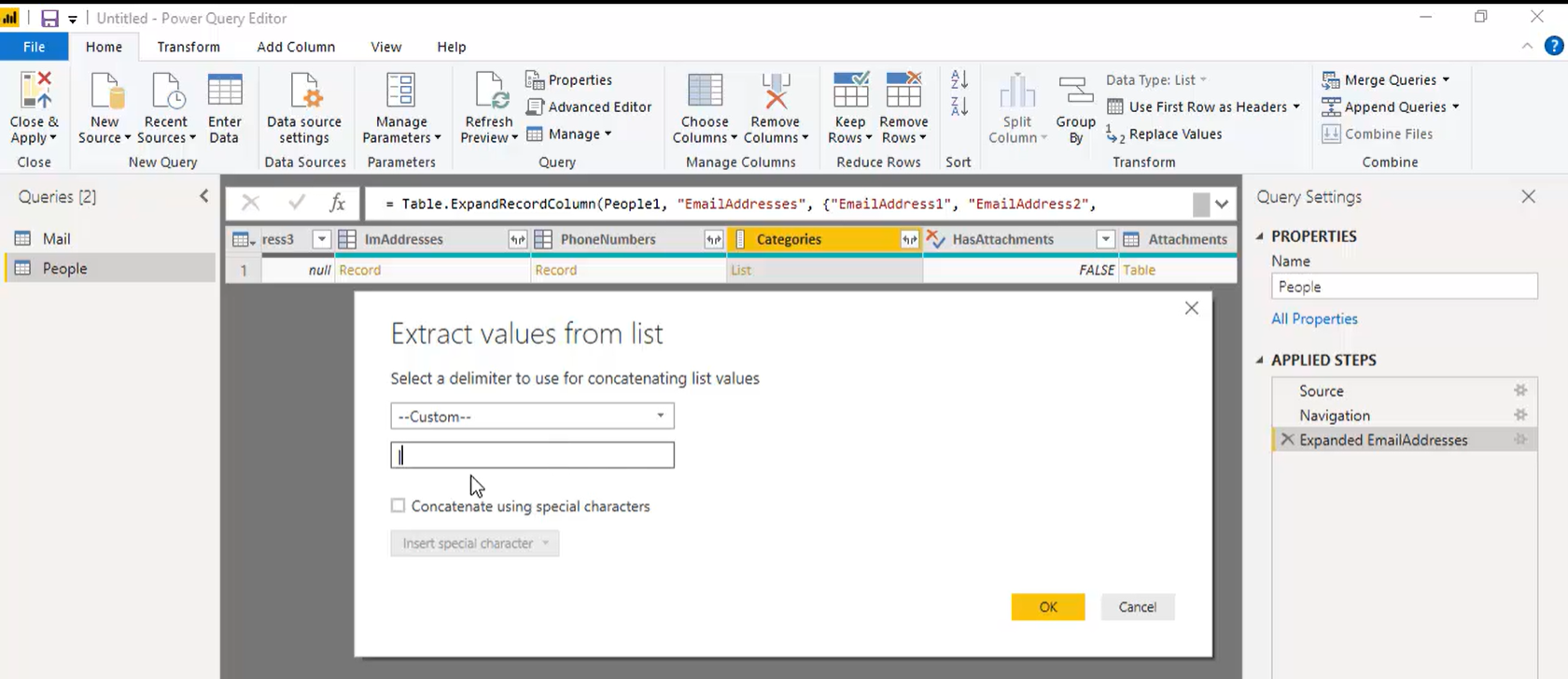
Task: Enable Concatenate using special characters
Action: coord(399,505)
